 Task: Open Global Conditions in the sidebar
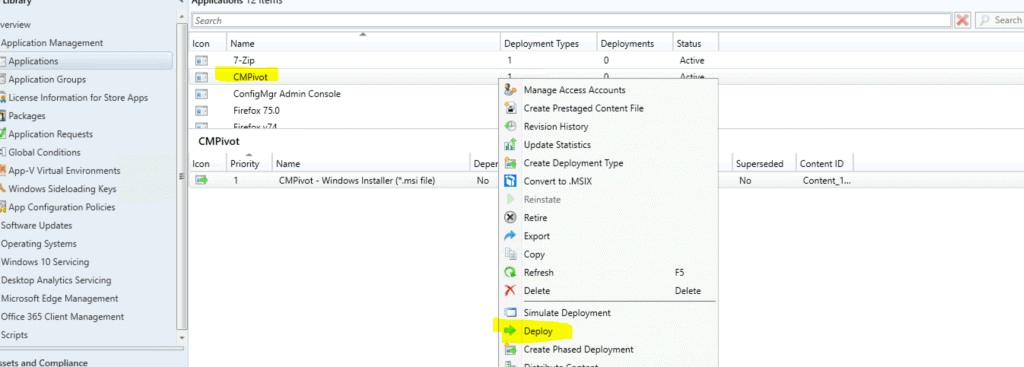pyautogui.click(x=44, y=153)
